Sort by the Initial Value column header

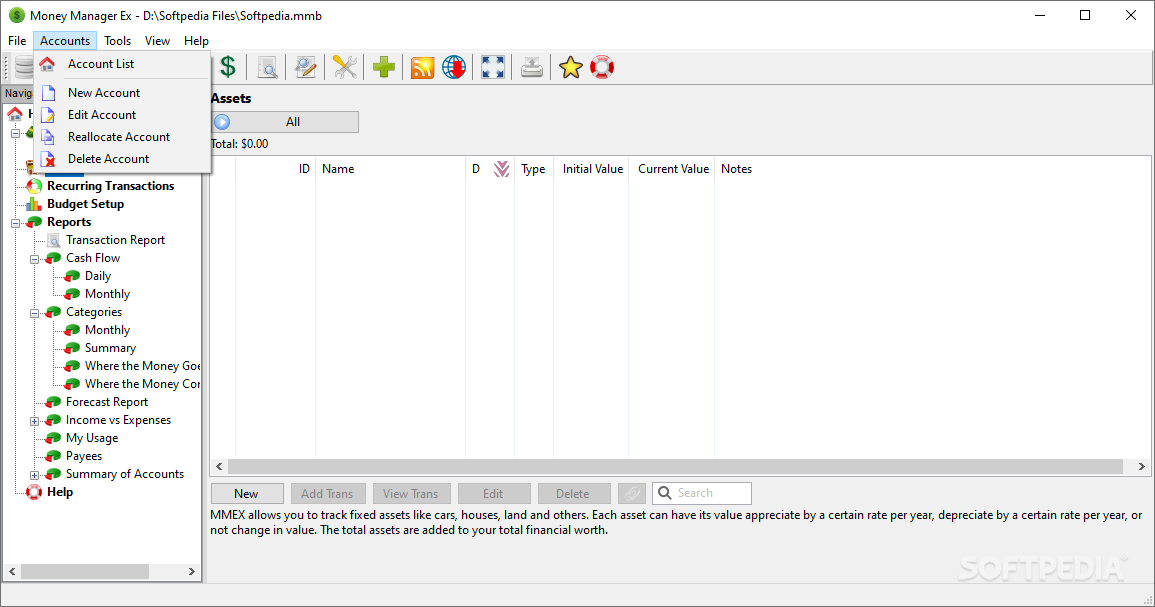pyautogui.click(x=592, y=169)
